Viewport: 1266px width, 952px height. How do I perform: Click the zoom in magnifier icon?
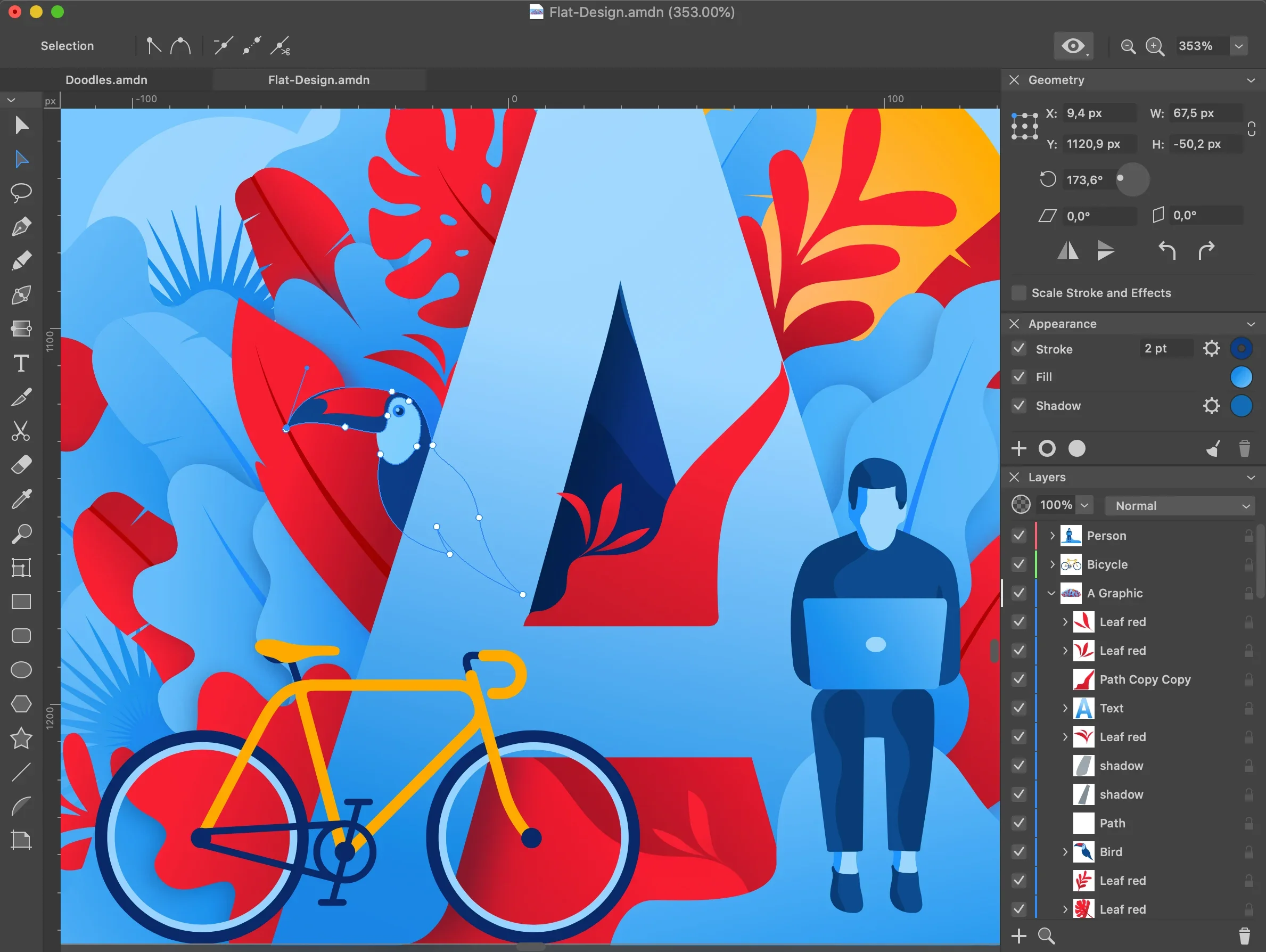(1154, 46)
